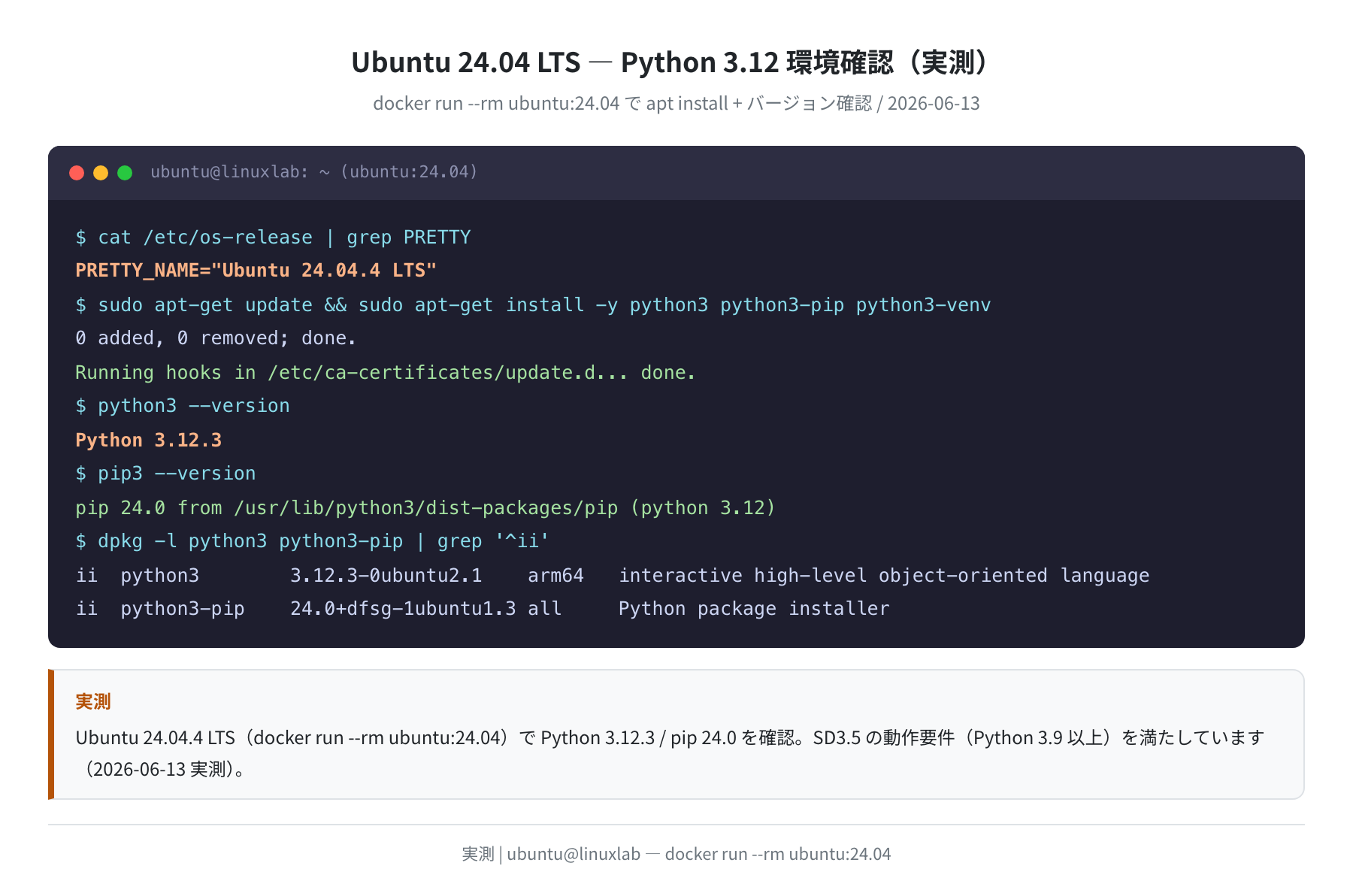
Task: Click package name python3-pip in dpkg listing
Action: click(x=183, y=609)
